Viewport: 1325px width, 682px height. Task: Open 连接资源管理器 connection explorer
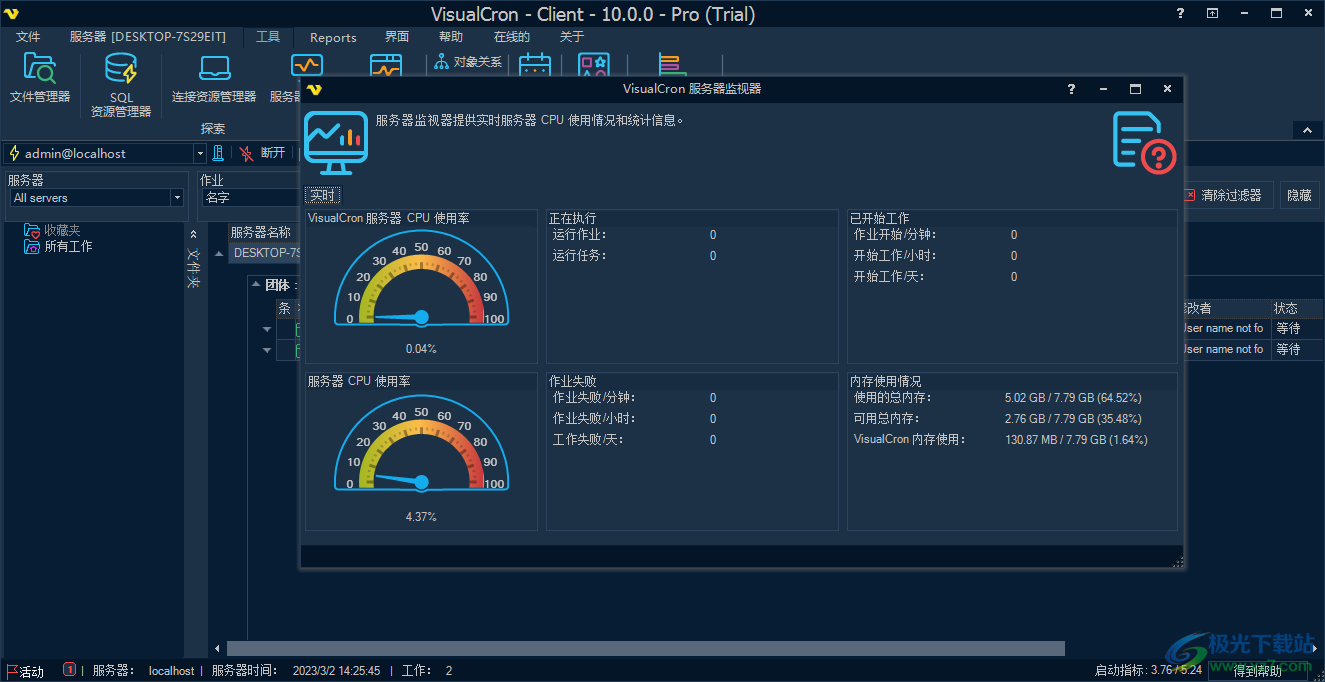click(x=214, y=79)
